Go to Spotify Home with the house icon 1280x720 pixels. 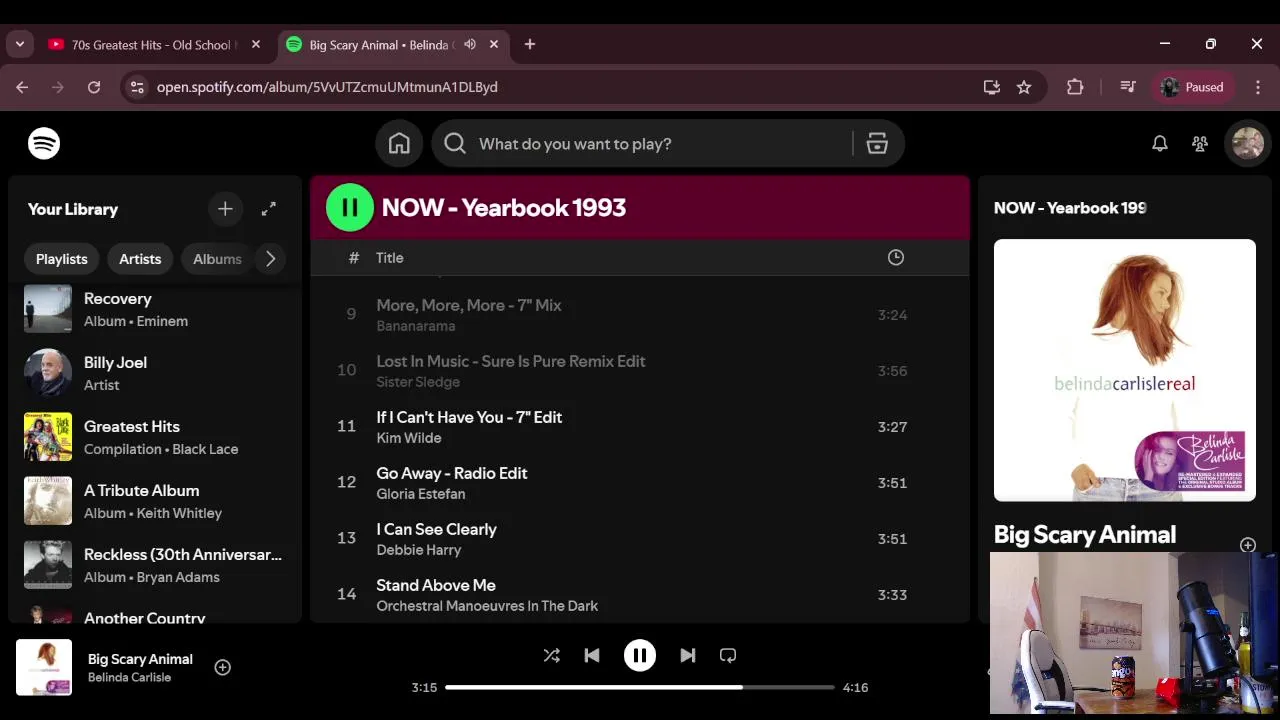(399, 144)
